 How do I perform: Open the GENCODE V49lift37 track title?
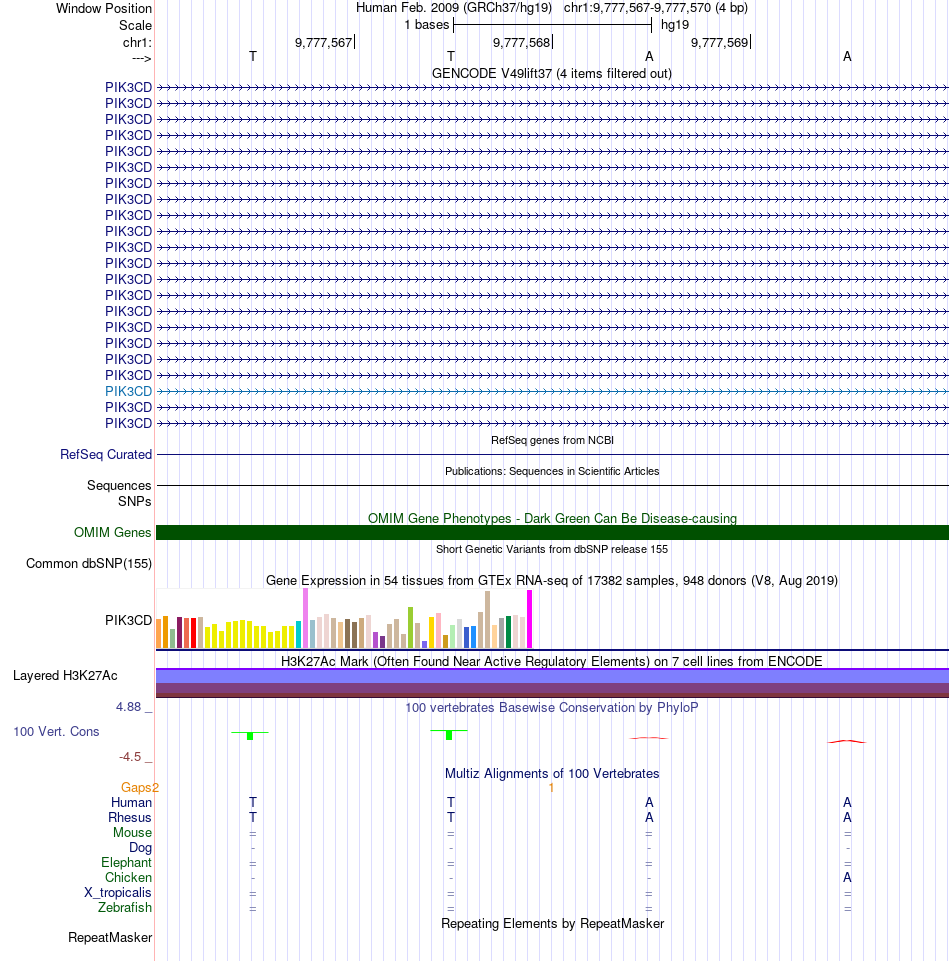552,74
